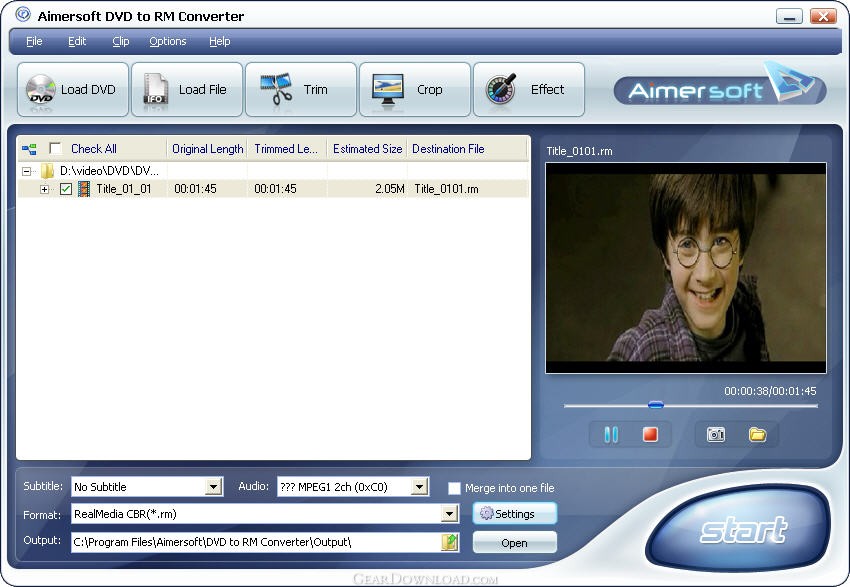Click the application icon in title bar
The image size is (850, 587).
point(22,15)
